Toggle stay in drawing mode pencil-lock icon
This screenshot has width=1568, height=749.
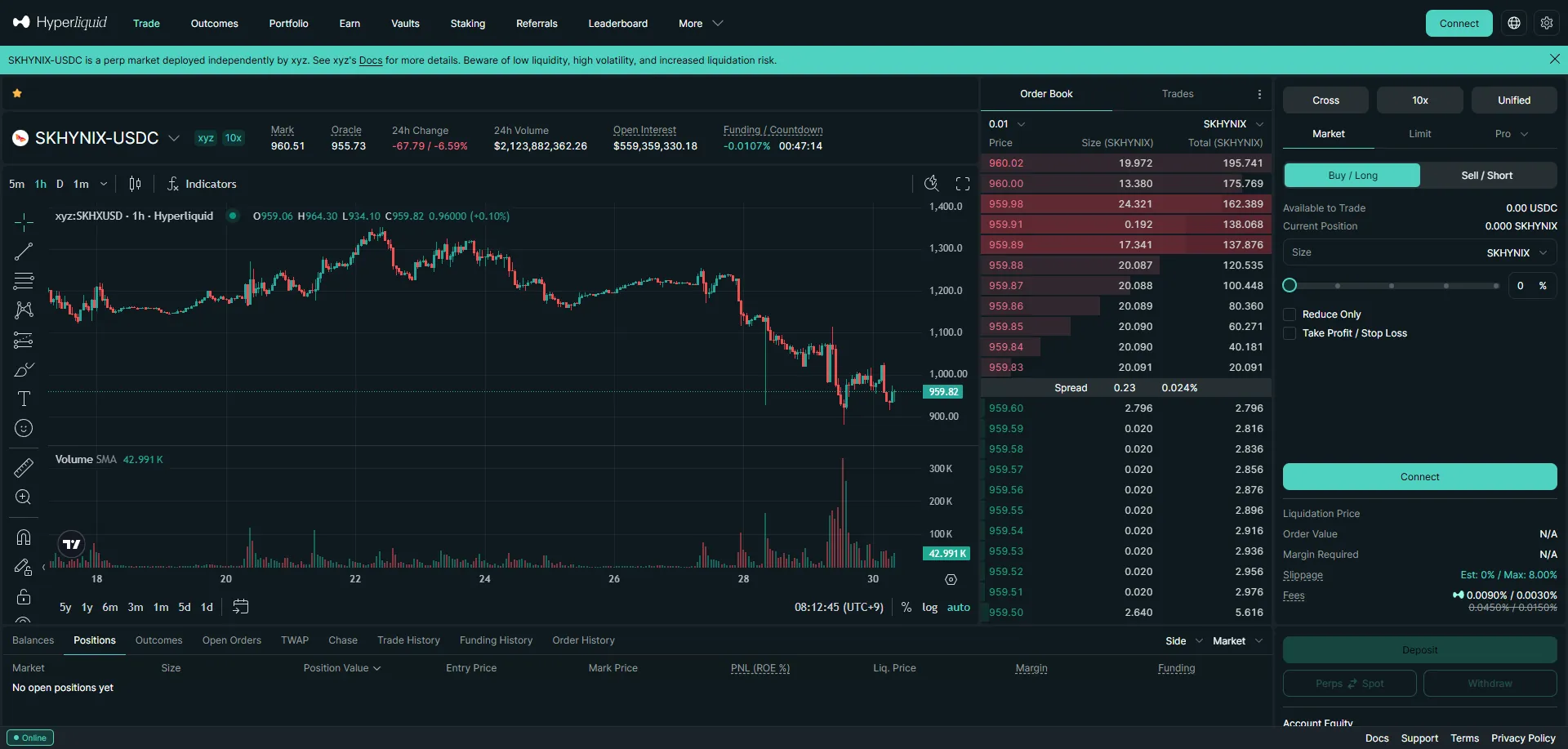pyautogui.click(x=24, y=567)
